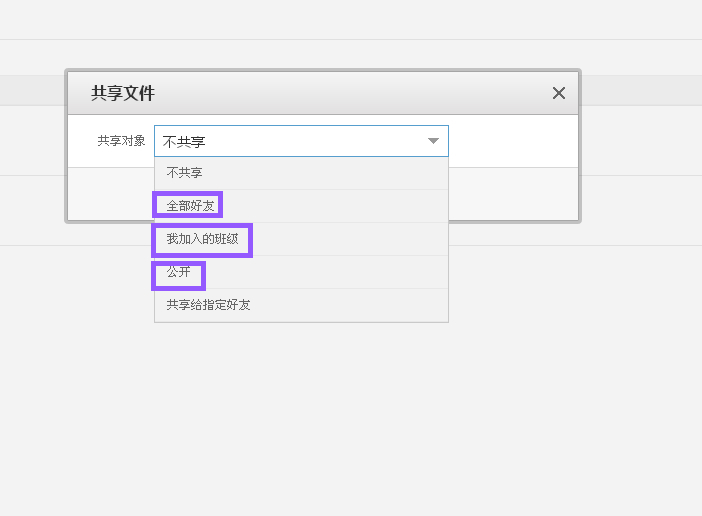Click the dialog's gray footer area

click(512, 194)
